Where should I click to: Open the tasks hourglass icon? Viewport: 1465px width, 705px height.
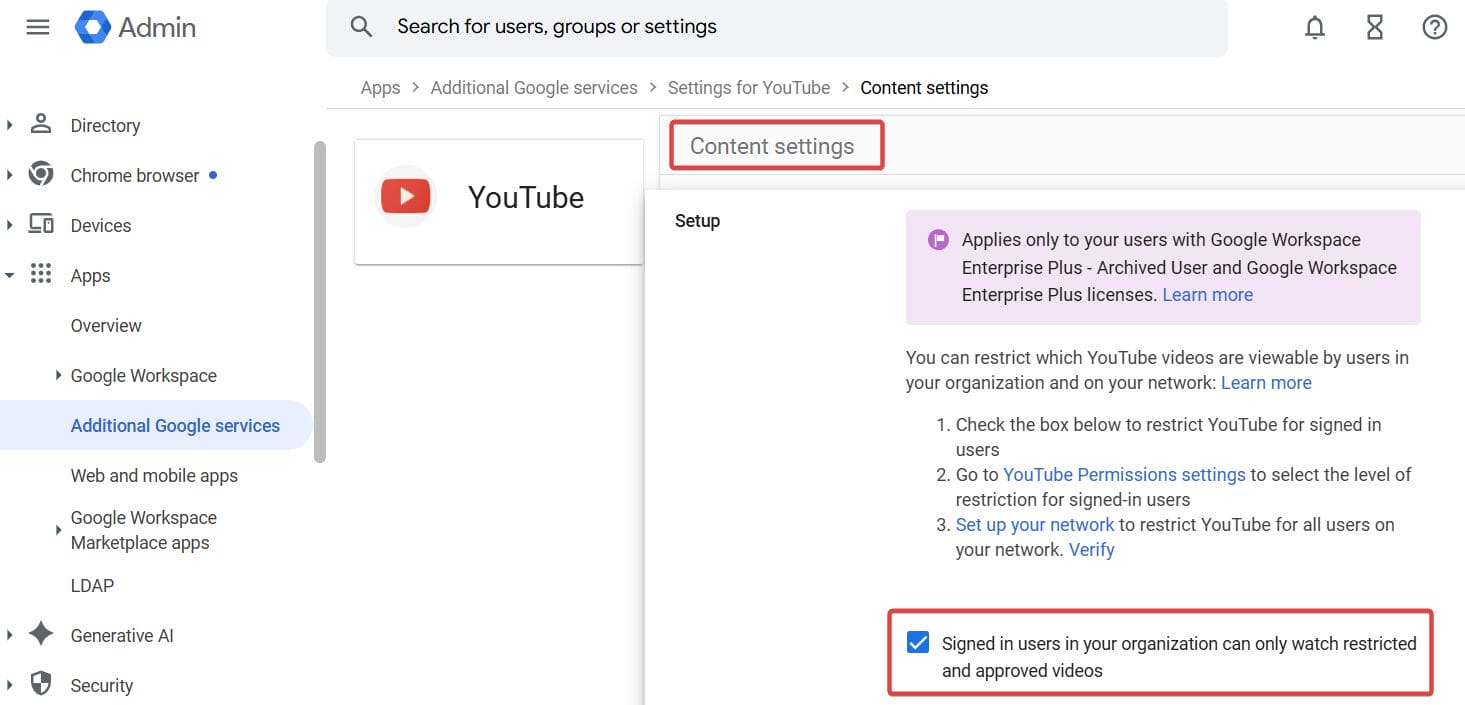pyautogui.click(x=1375, y=28)
